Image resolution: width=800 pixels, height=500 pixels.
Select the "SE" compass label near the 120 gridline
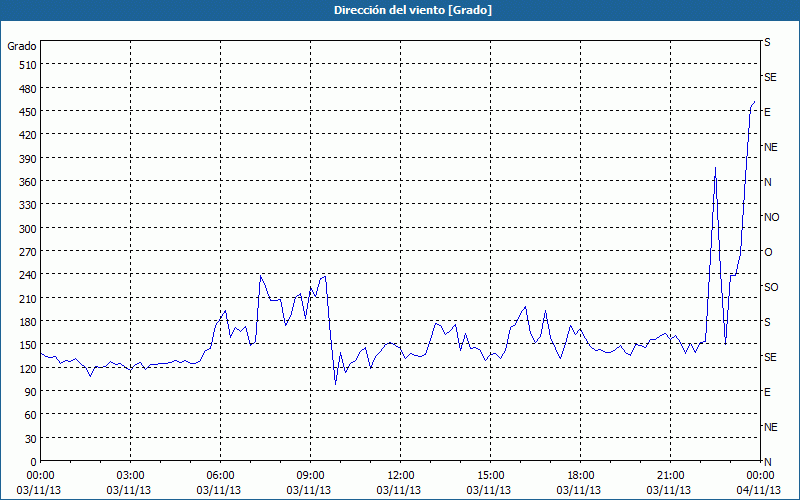[770, 358]
